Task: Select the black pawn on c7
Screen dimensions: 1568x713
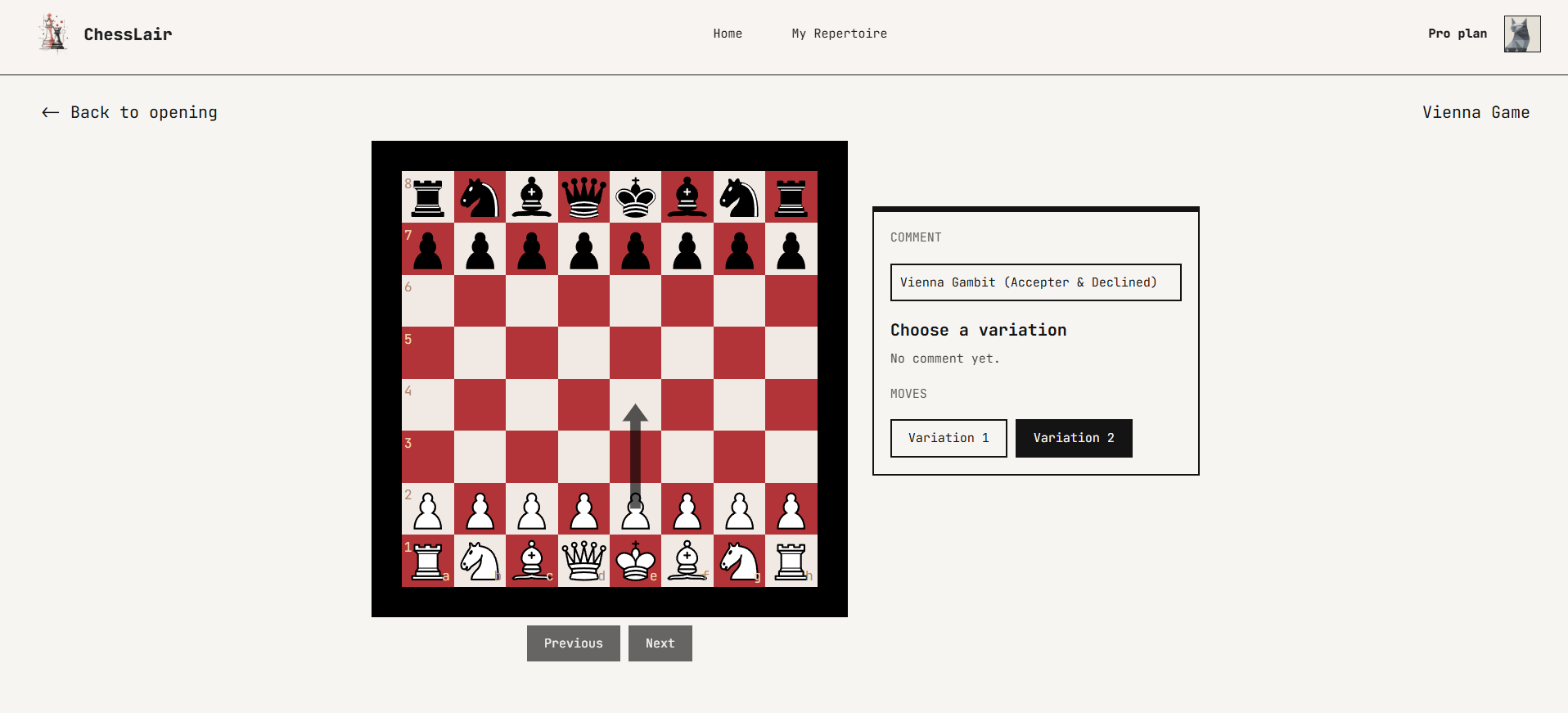Action: tap(532, 250)
